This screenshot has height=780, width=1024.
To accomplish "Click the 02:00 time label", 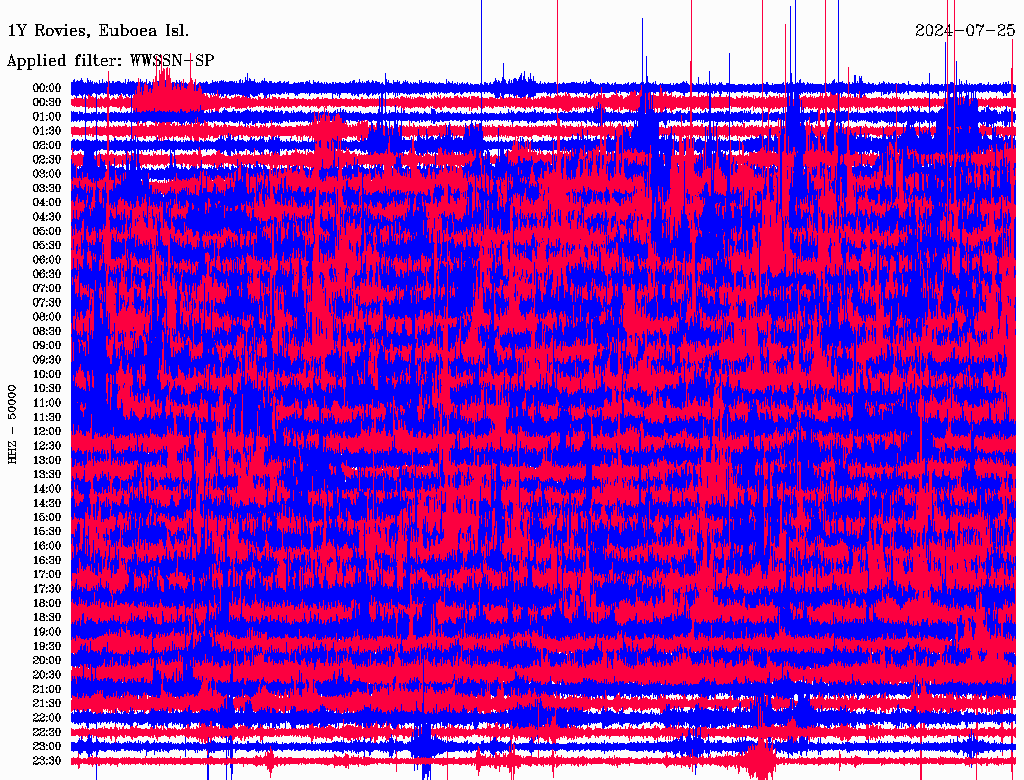I will pos(47,145).
